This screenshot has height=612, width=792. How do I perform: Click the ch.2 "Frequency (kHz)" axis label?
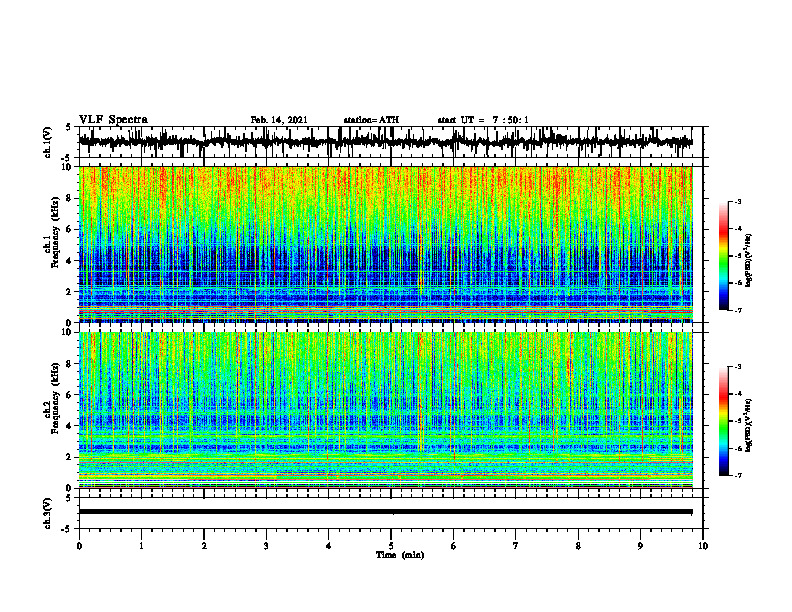(x=55, y=398)
